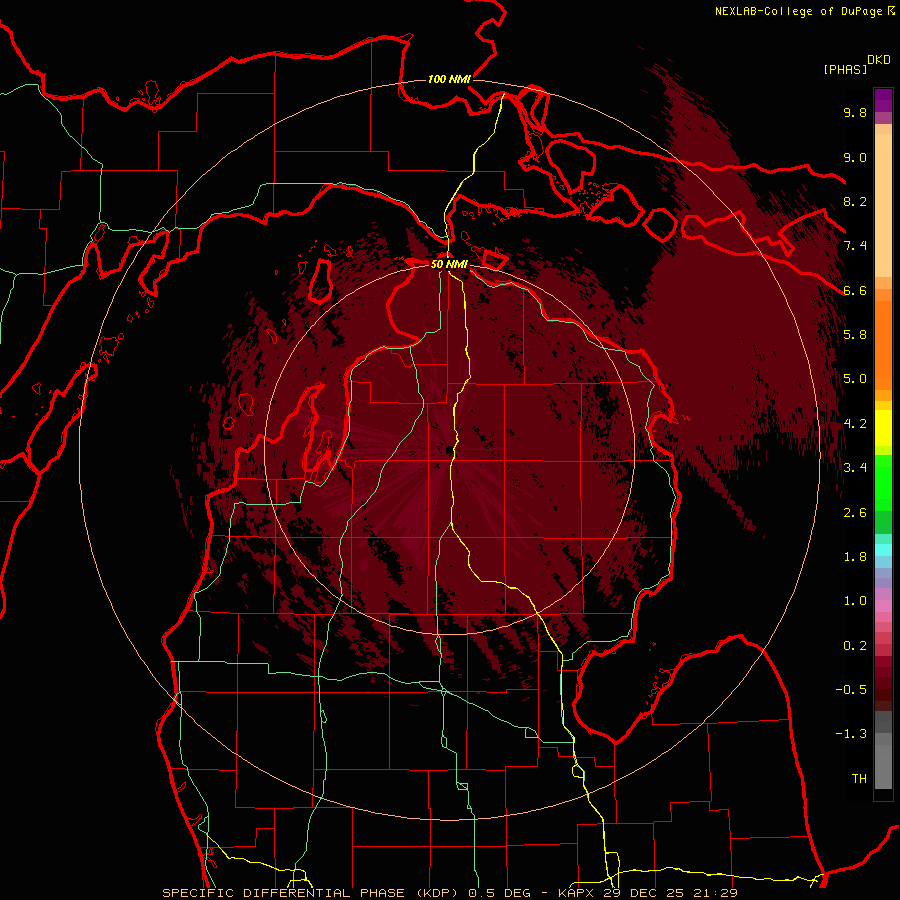The height and width of the screenshot is (900, 900).
Task: Pick the bright green band on color bar
Action: pos(883,482)
